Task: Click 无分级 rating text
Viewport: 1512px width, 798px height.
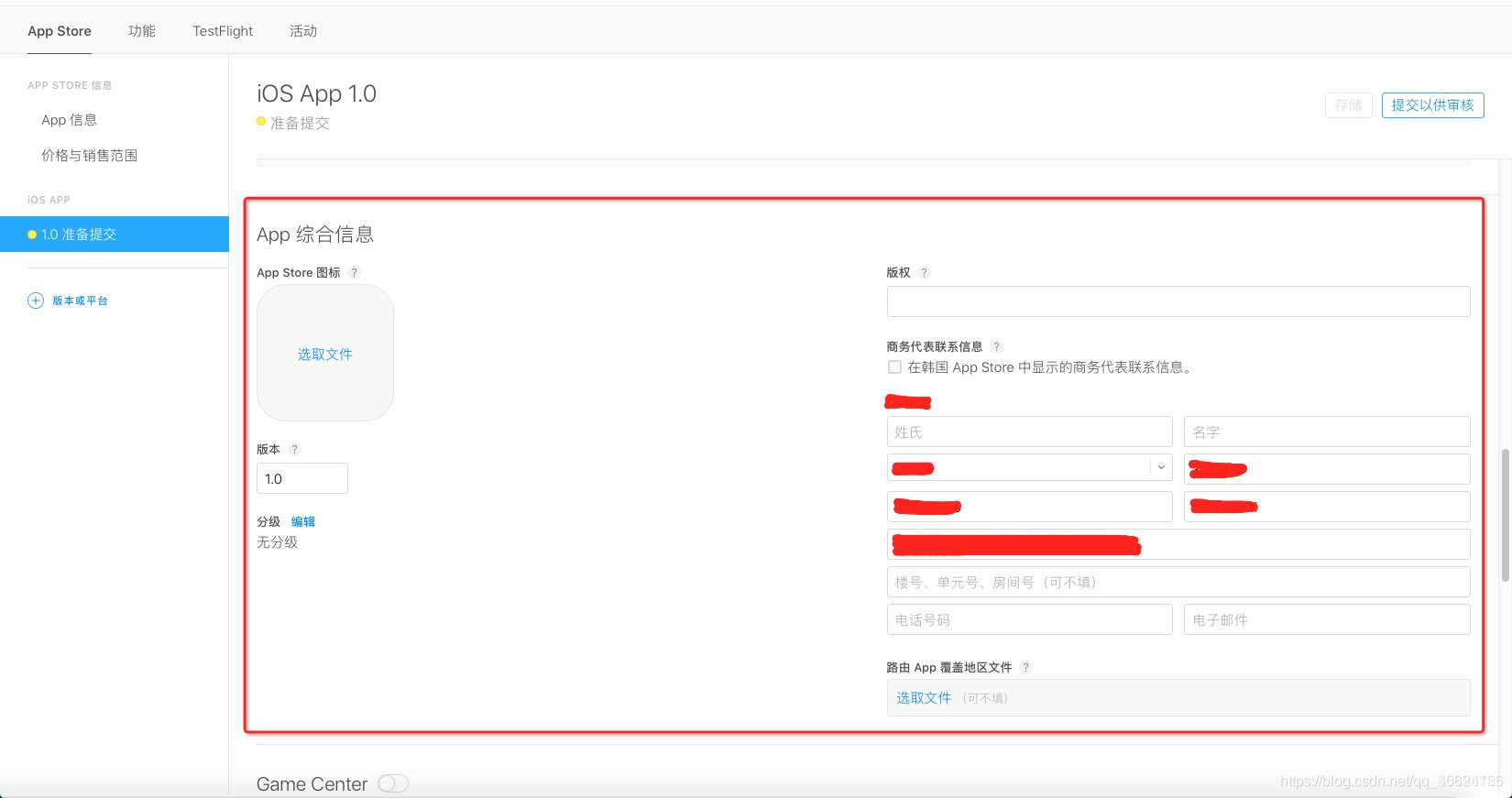Action: pyautogui.click(x=277, y=542)
